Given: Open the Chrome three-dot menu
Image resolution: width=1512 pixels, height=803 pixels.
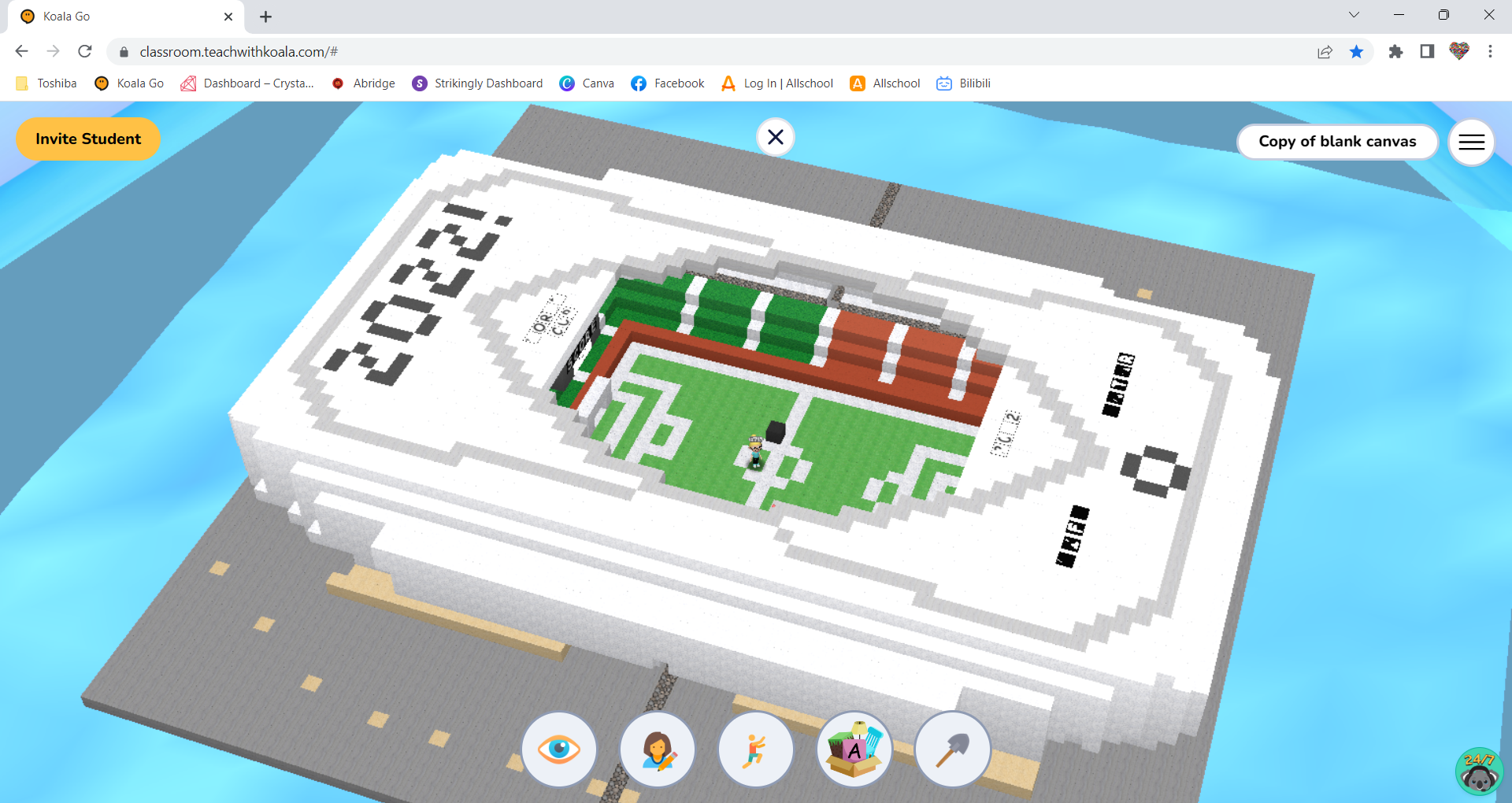Looking at the screenshot, I should [x=1491, y=51].
